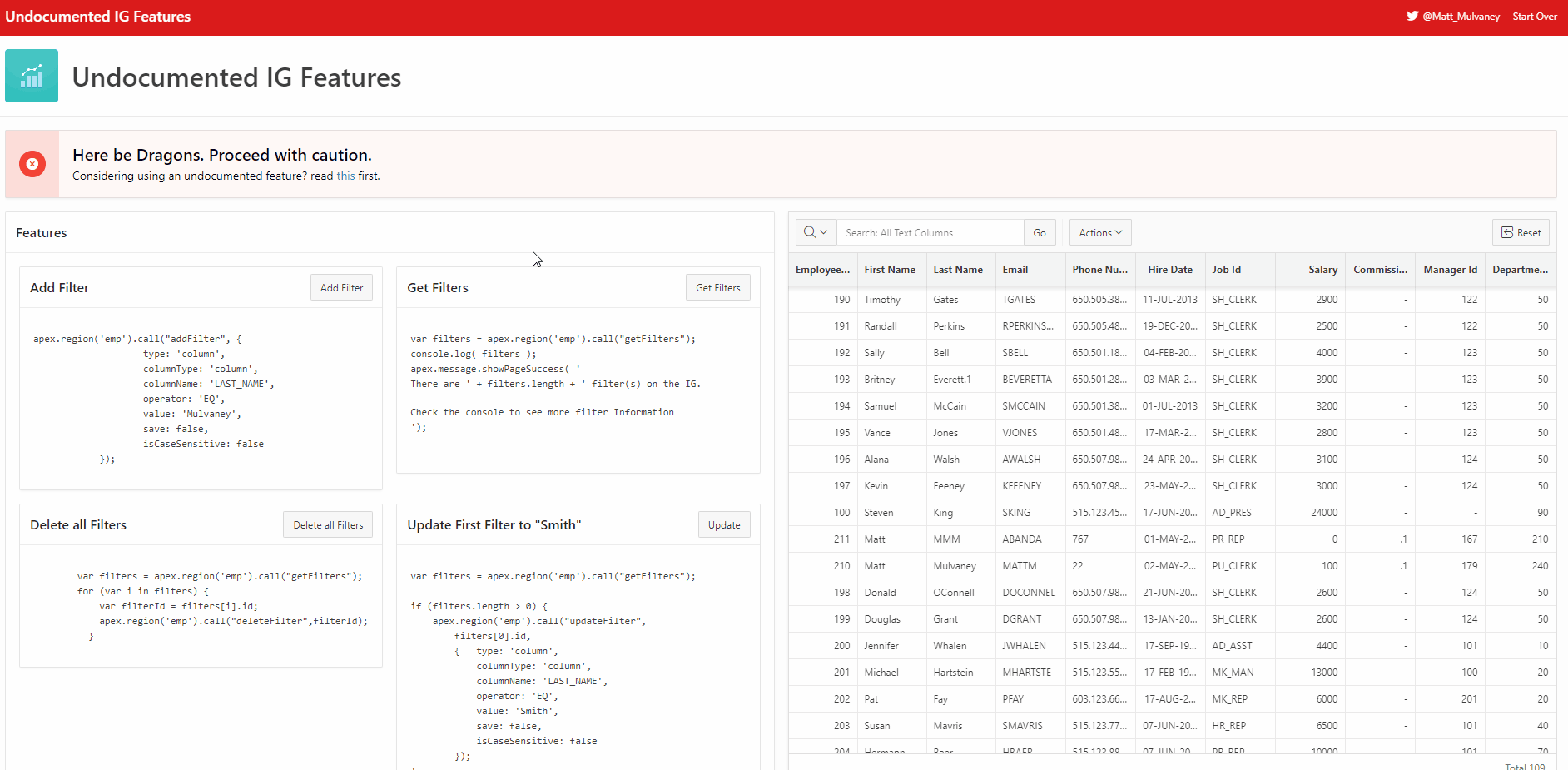
Task: Select the last name cell 'Fay'
Action: coord(960,699)
